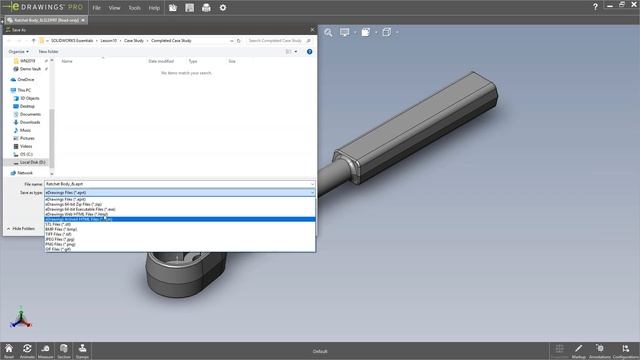Click the Search Completed Case Study box
The width and height of the screenshot is (640, 360).
tap(280, 40)
